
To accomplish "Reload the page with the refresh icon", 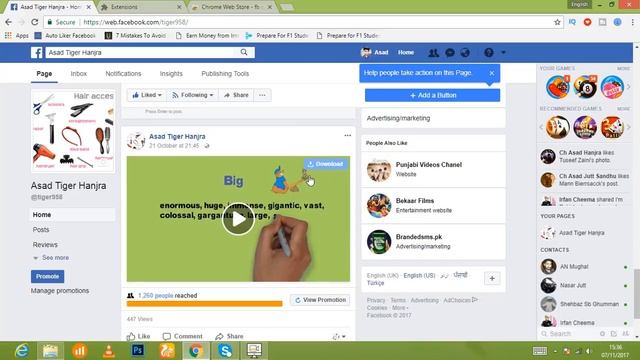I will [x=35, y=22].
